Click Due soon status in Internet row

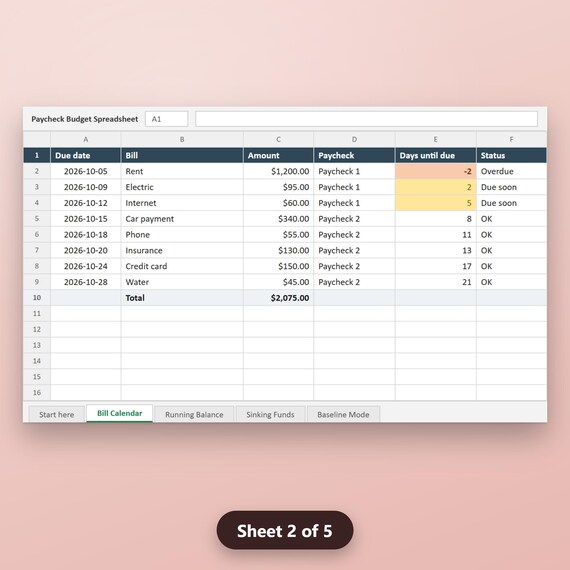click(x=511, y=203)
